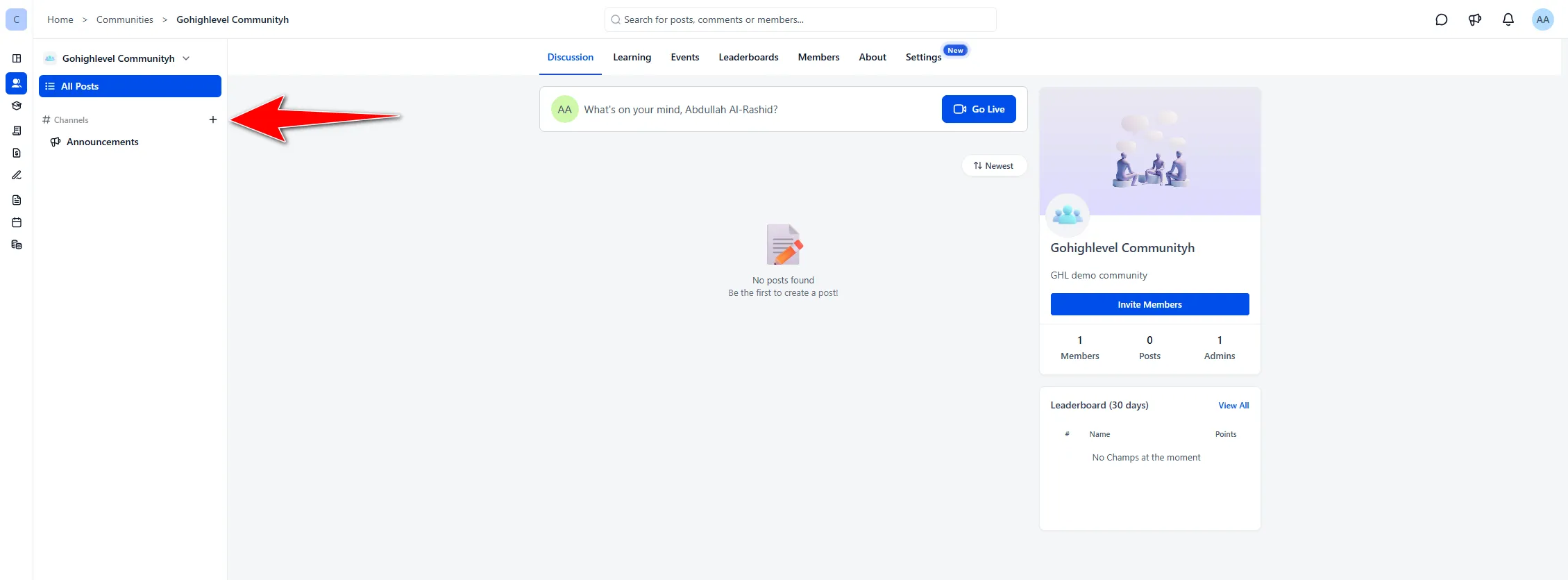Click the "Leaderboard (30 days)" heading
This screenshot has width=1568, height=580.
(1099, 405)
